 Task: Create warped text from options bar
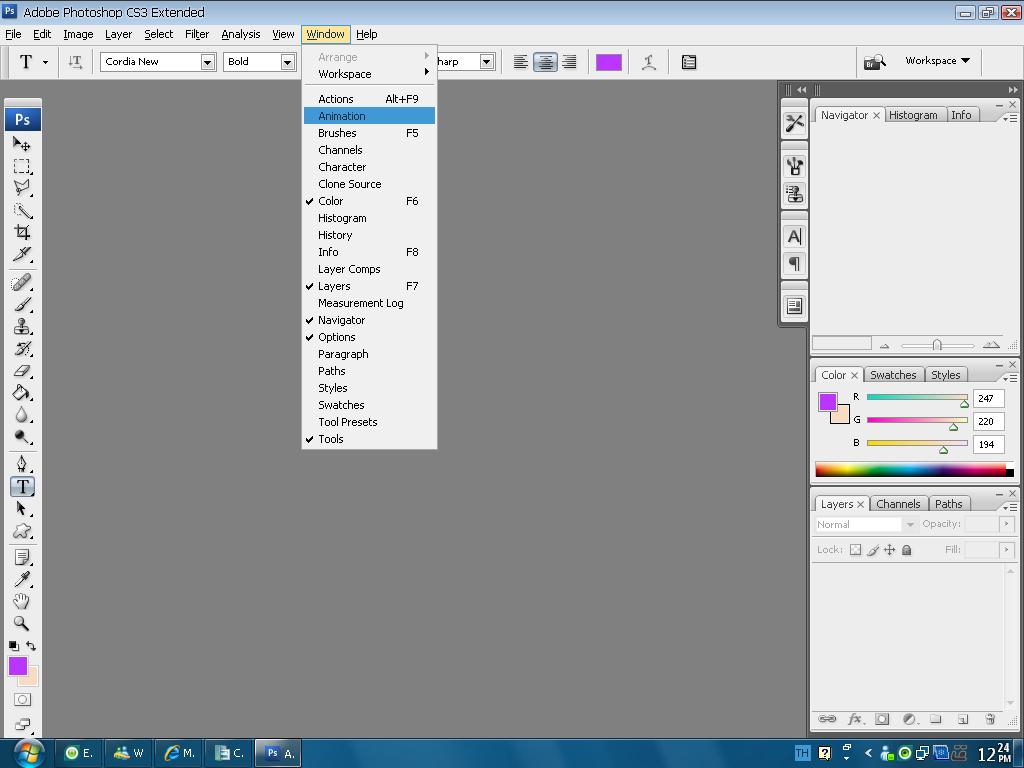(x=648, y=62)
